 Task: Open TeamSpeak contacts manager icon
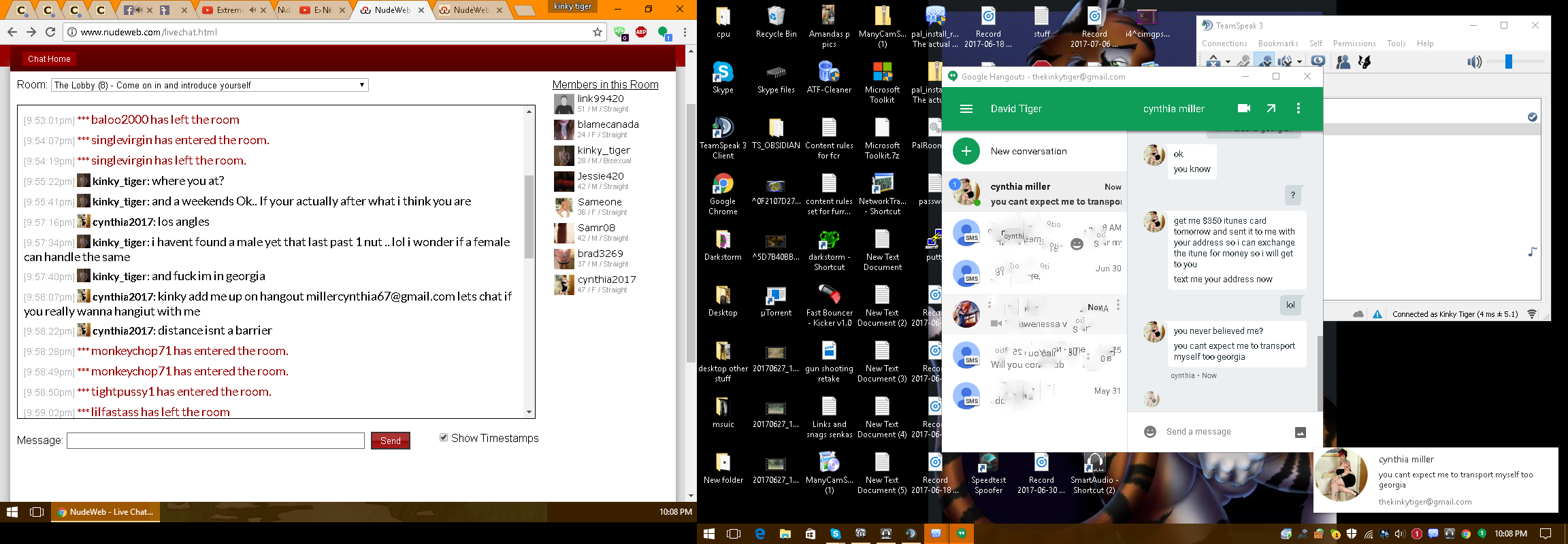[x=1343, y=62]
